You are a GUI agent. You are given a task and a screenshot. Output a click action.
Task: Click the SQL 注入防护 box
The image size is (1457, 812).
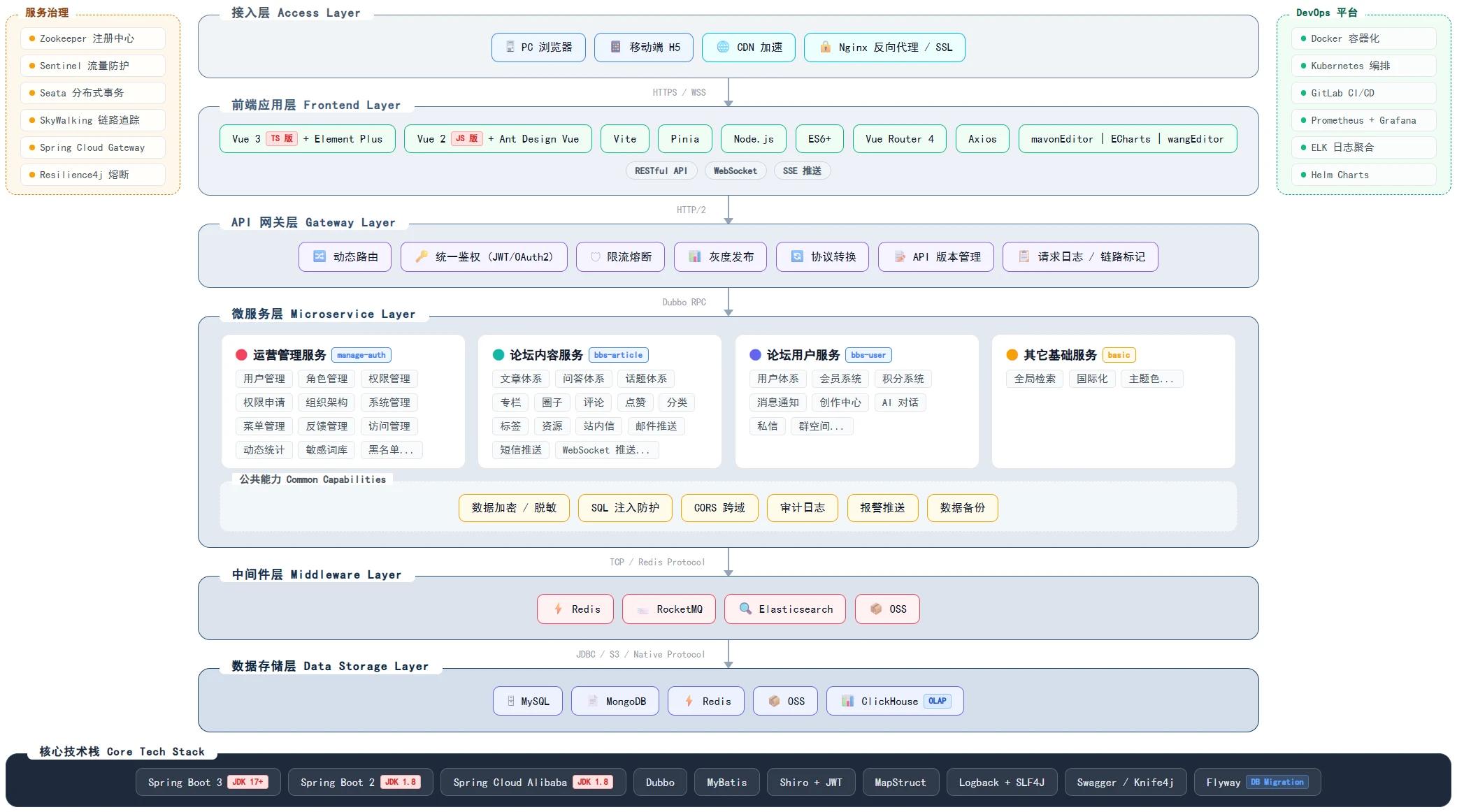pos(625,508)
